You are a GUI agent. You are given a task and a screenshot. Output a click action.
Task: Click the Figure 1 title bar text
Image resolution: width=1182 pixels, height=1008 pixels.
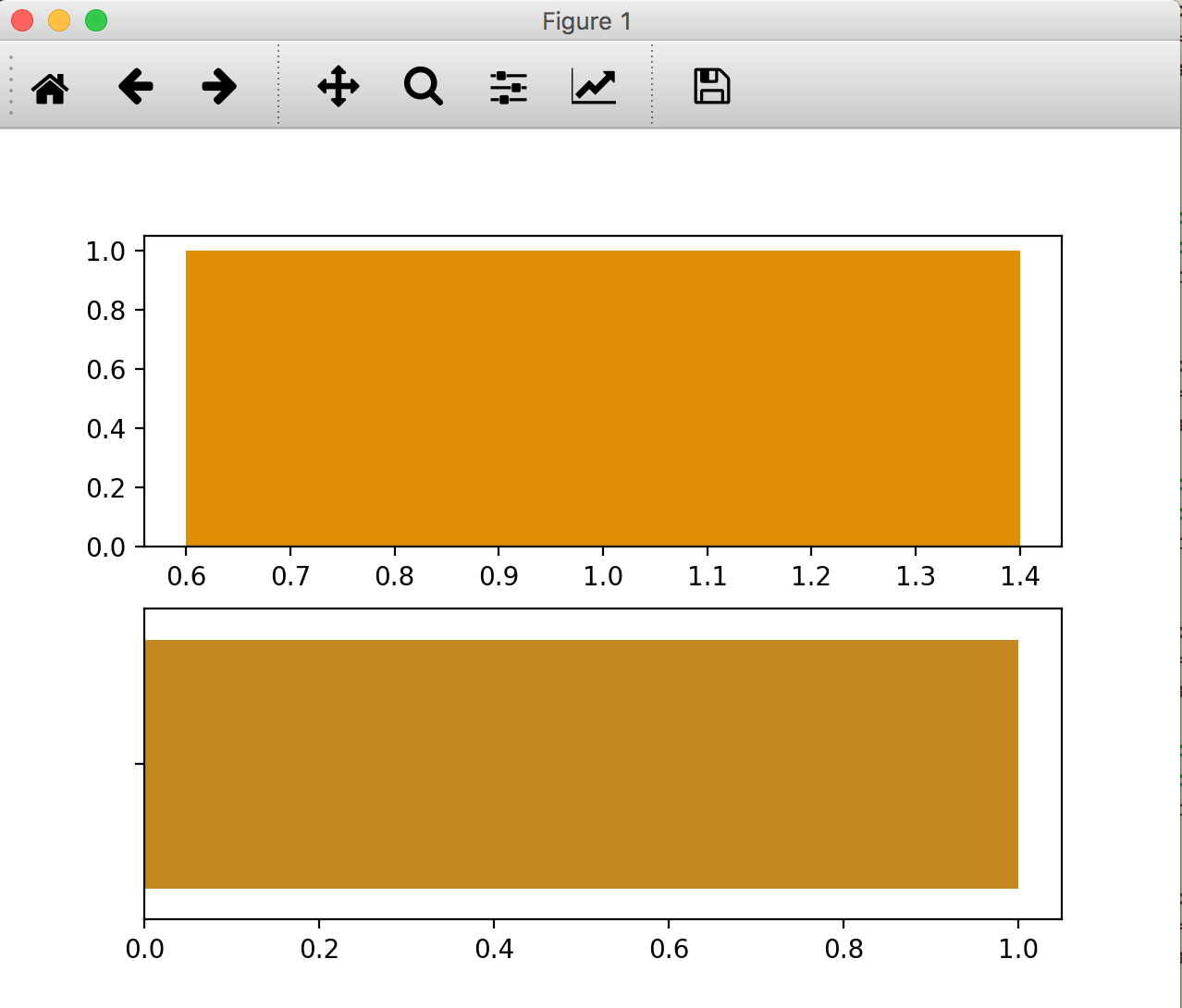pyautogui.click(x=588, y=20)
